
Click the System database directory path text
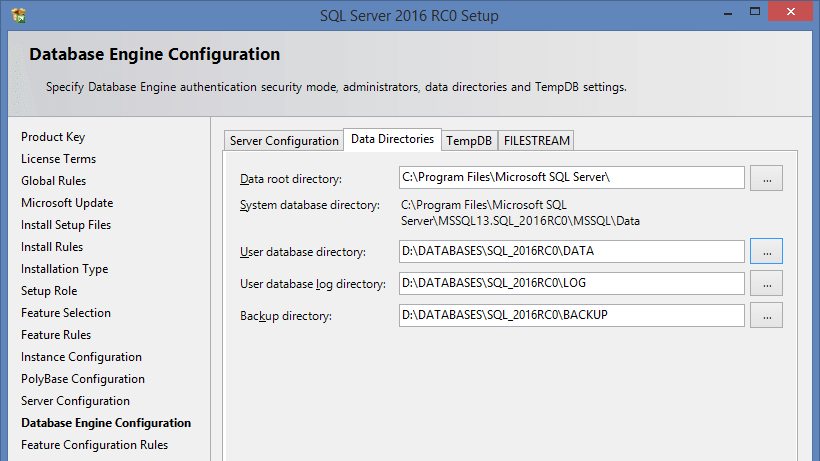click(x=520, y=213)
